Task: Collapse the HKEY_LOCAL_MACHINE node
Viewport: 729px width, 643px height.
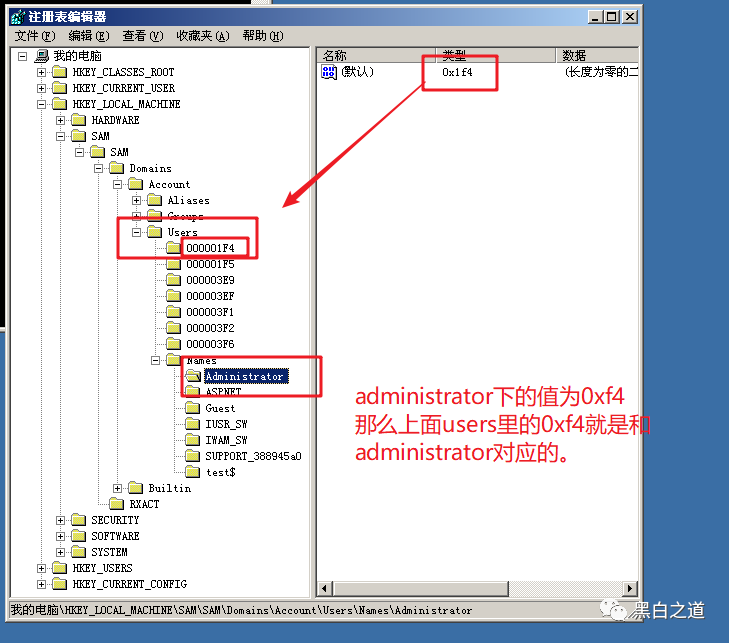Action: [41, 104]
